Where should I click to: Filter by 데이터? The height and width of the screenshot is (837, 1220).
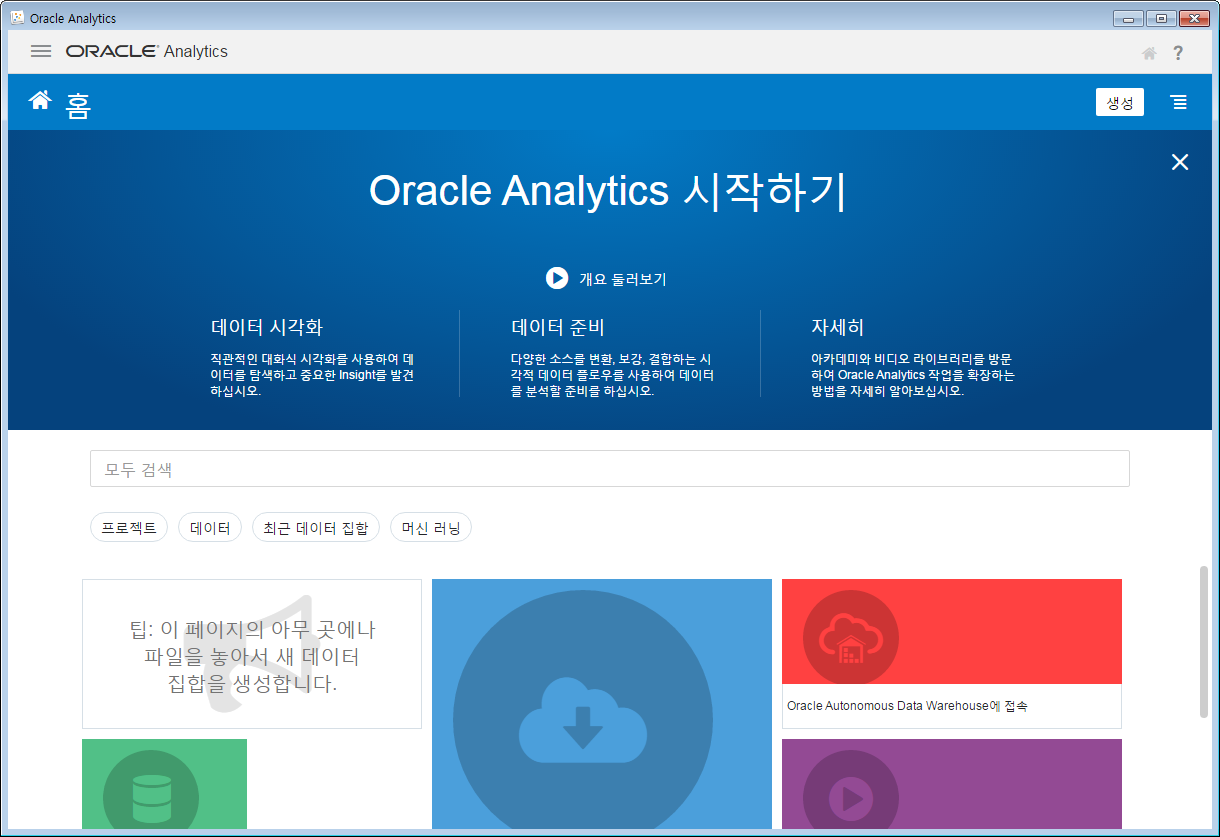click(210, 528)
